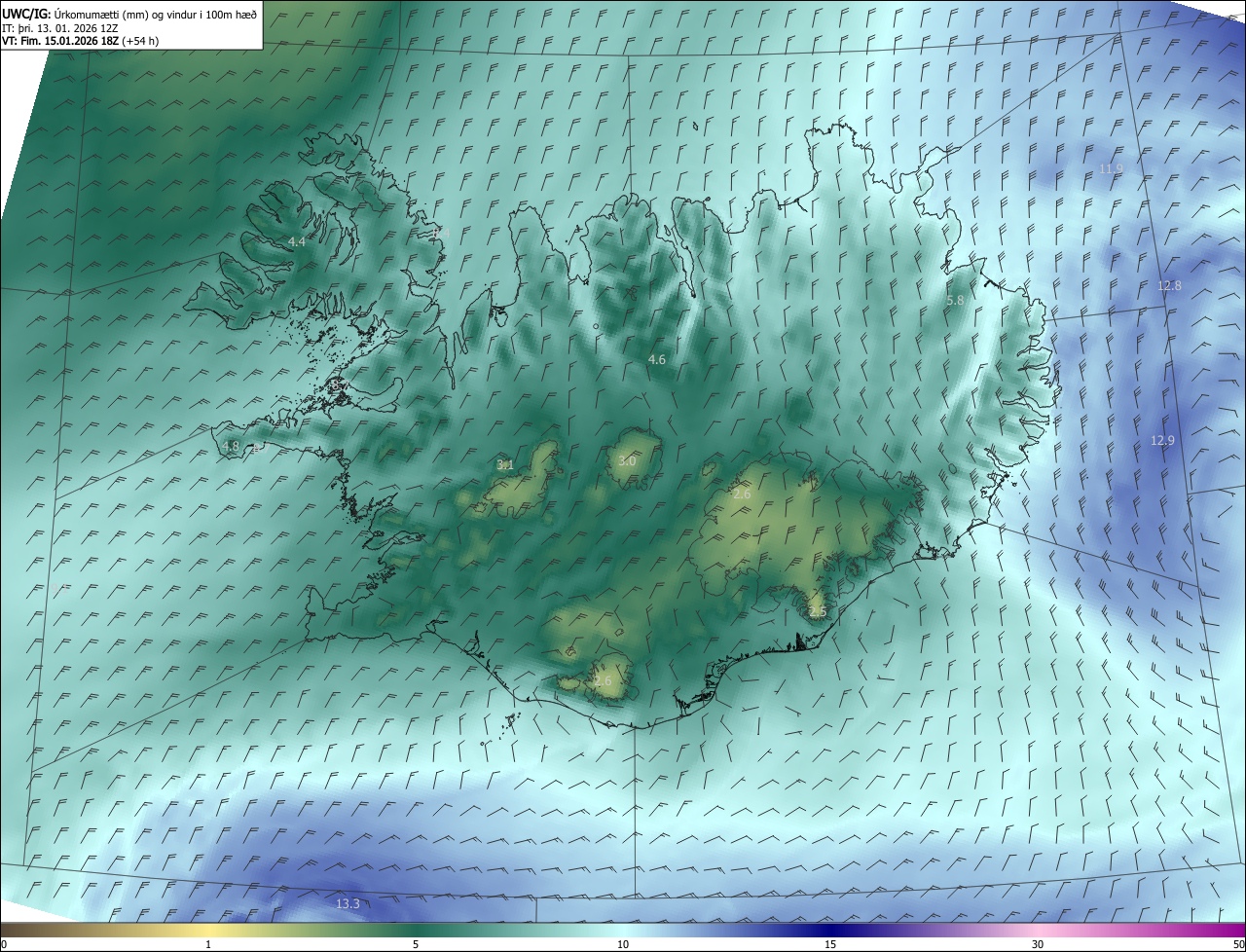Viewport: 1246px width, 952px height.
Task: Click the valid time 'VT: Fim. 15.01.2026 18Z (+54 h)'
Action: [81, 41]
